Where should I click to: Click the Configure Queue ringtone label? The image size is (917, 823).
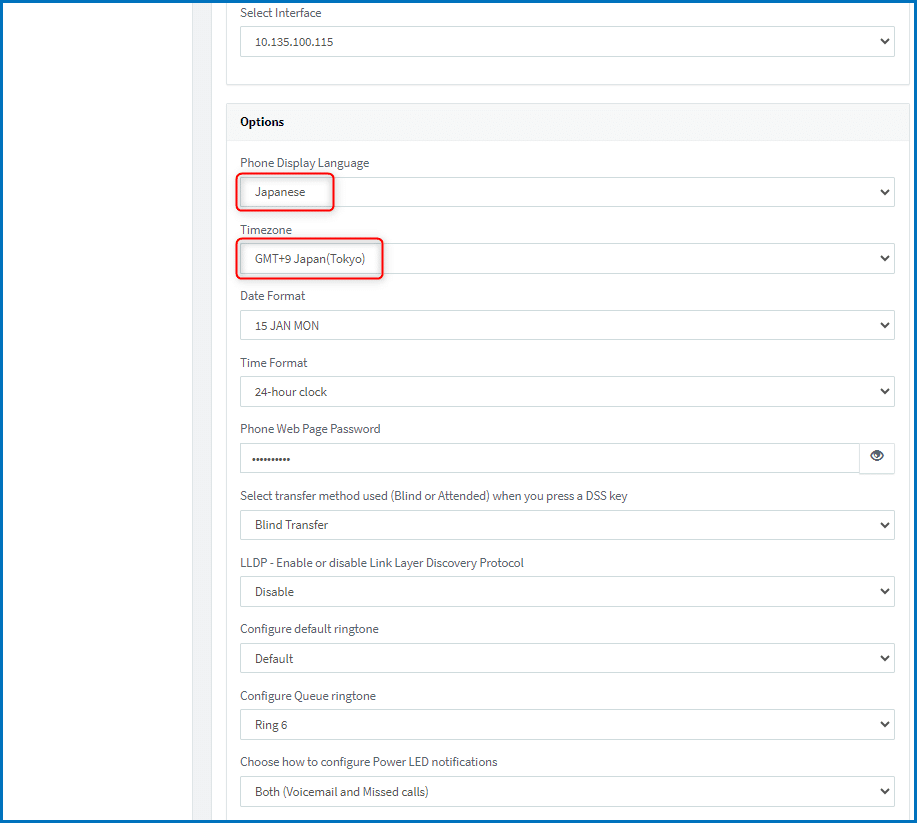click(308, 696)
